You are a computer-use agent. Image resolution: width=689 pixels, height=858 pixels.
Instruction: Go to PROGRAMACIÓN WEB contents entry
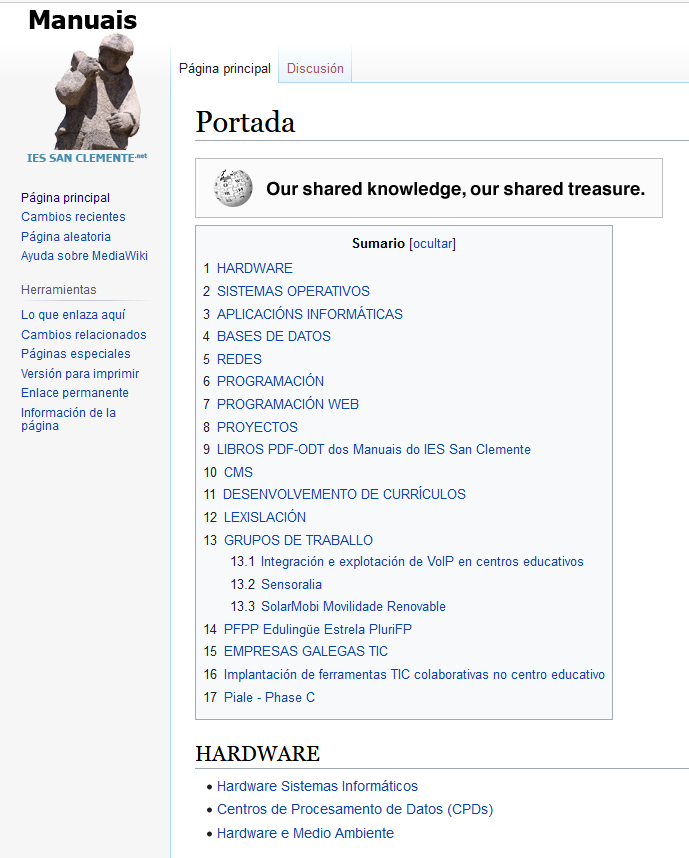287,404
